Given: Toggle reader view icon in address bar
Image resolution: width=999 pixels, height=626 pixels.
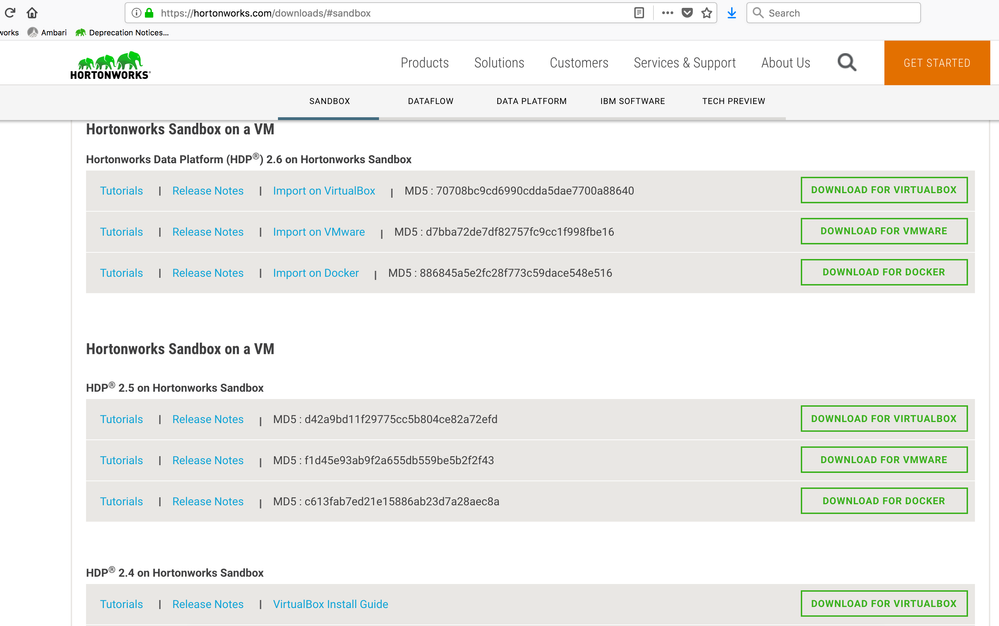Looking at the screenshot, I should click(639, 13).
